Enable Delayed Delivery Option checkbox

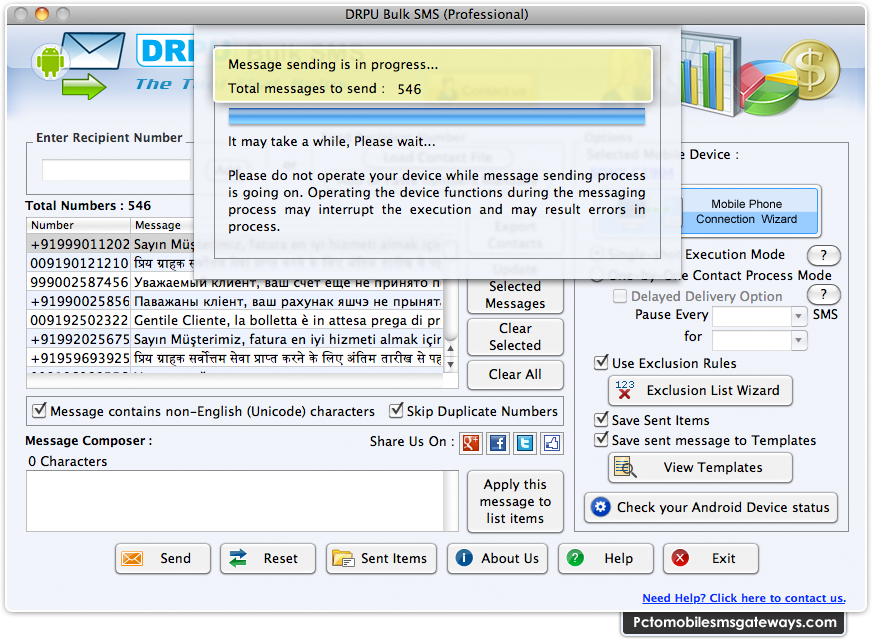(620, 296)
